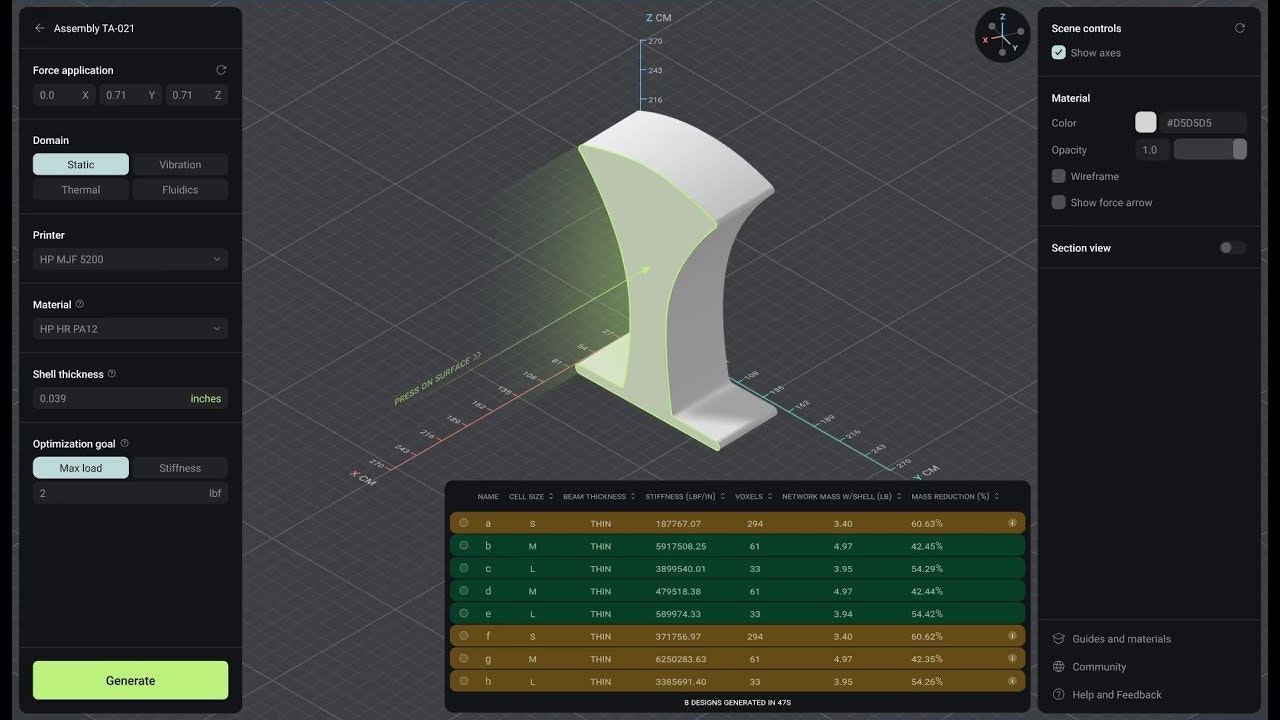Click the XYZ orientation gizmo

(x=1002, y=35)
